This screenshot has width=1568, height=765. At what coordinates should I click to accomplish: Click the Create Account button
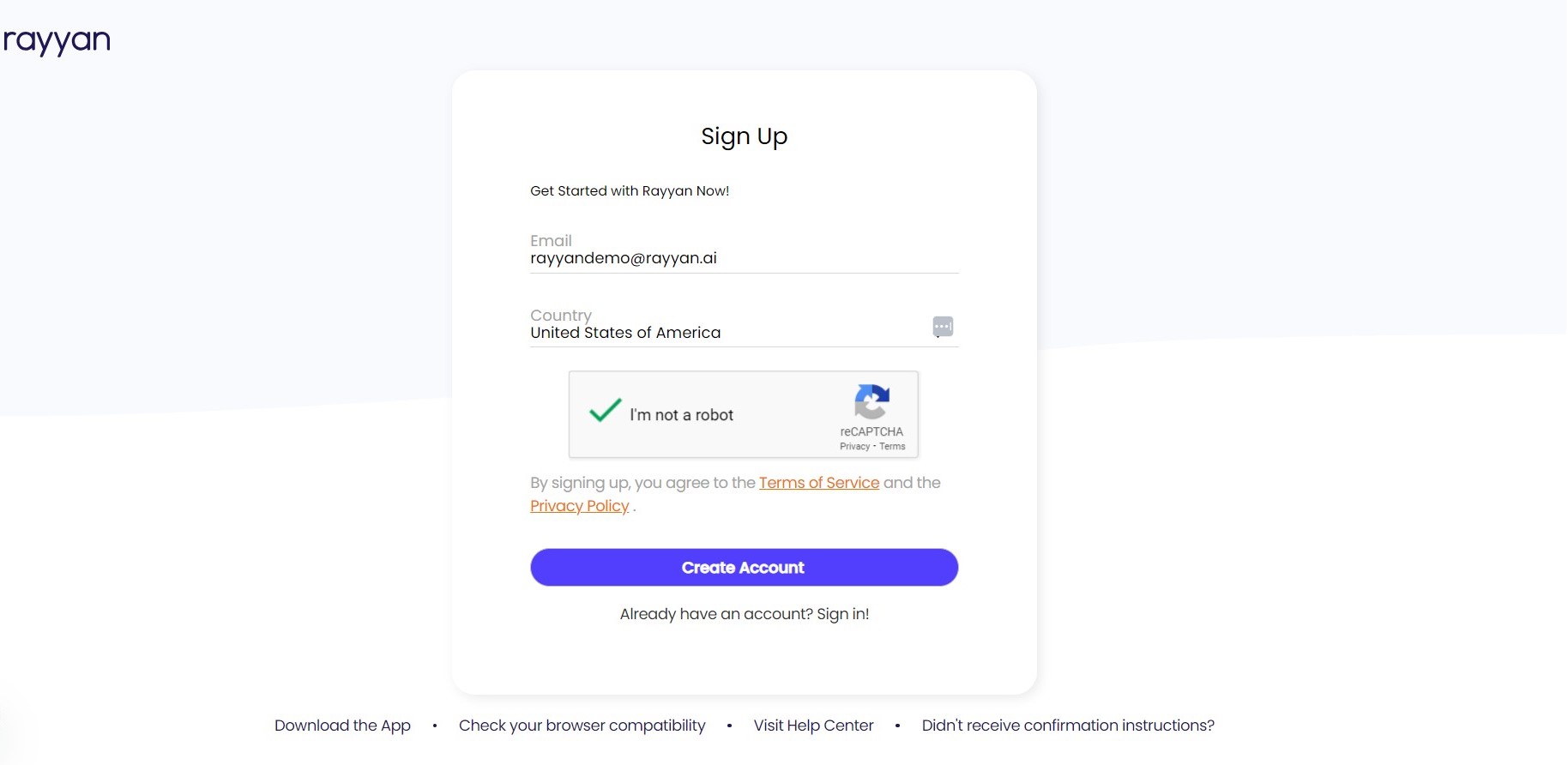pos(743,567)
